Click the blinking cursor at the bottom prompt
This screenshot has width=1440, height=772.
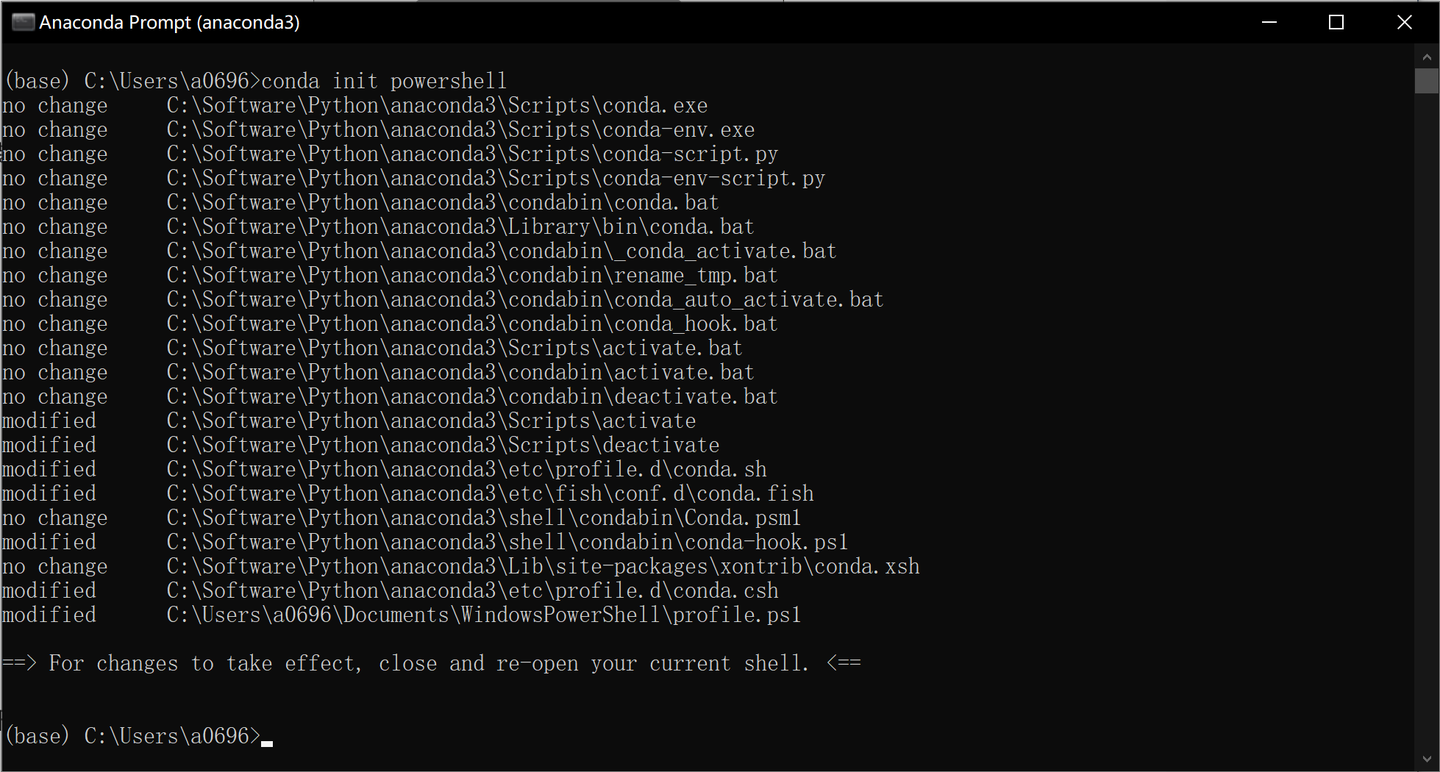(267, 741)
